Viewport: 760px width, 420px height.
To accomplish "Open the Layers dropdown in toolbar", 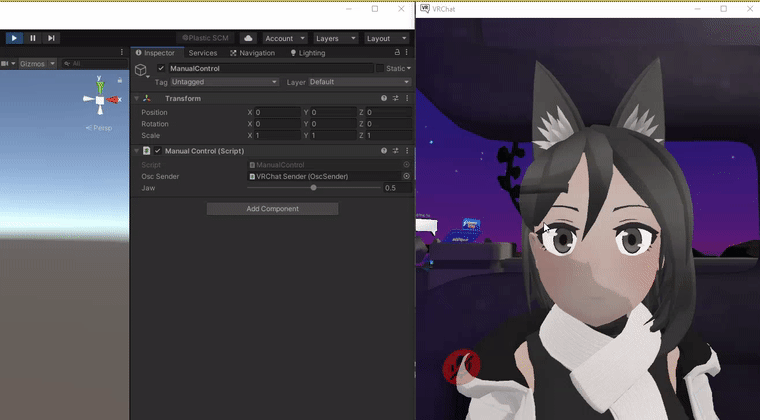I will tap(335, 38).
